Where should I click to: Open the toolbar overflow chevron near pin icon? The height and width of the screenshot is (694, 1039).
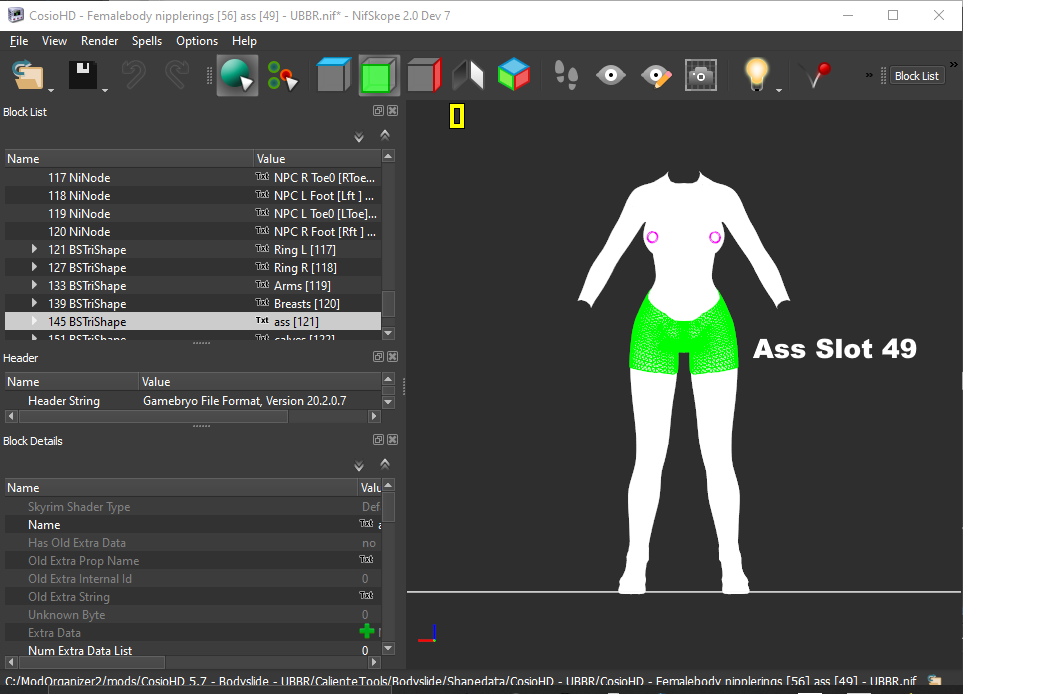coord(869,76)
